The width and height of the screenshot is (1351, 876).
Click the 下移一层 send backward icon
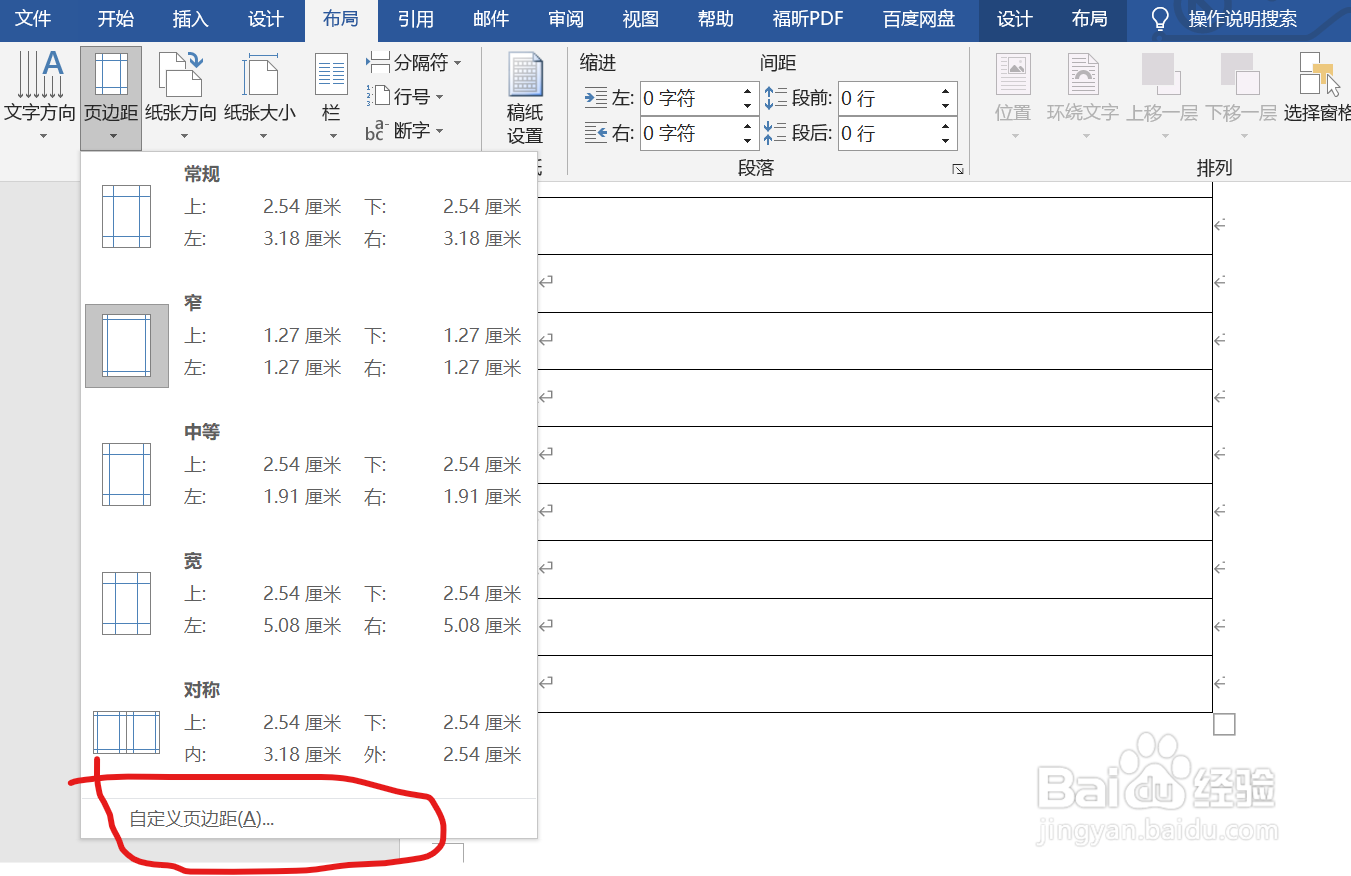[x=1241, y=76]
